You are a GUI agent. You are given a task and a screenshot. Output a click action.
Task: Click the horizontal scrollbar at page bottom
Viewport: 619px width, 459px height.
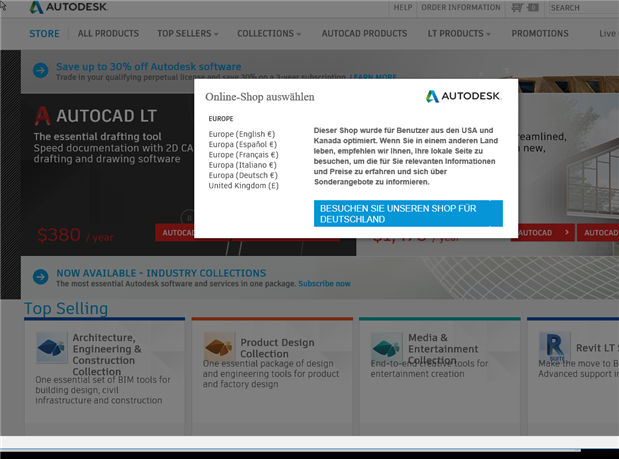tap(290, 450)
